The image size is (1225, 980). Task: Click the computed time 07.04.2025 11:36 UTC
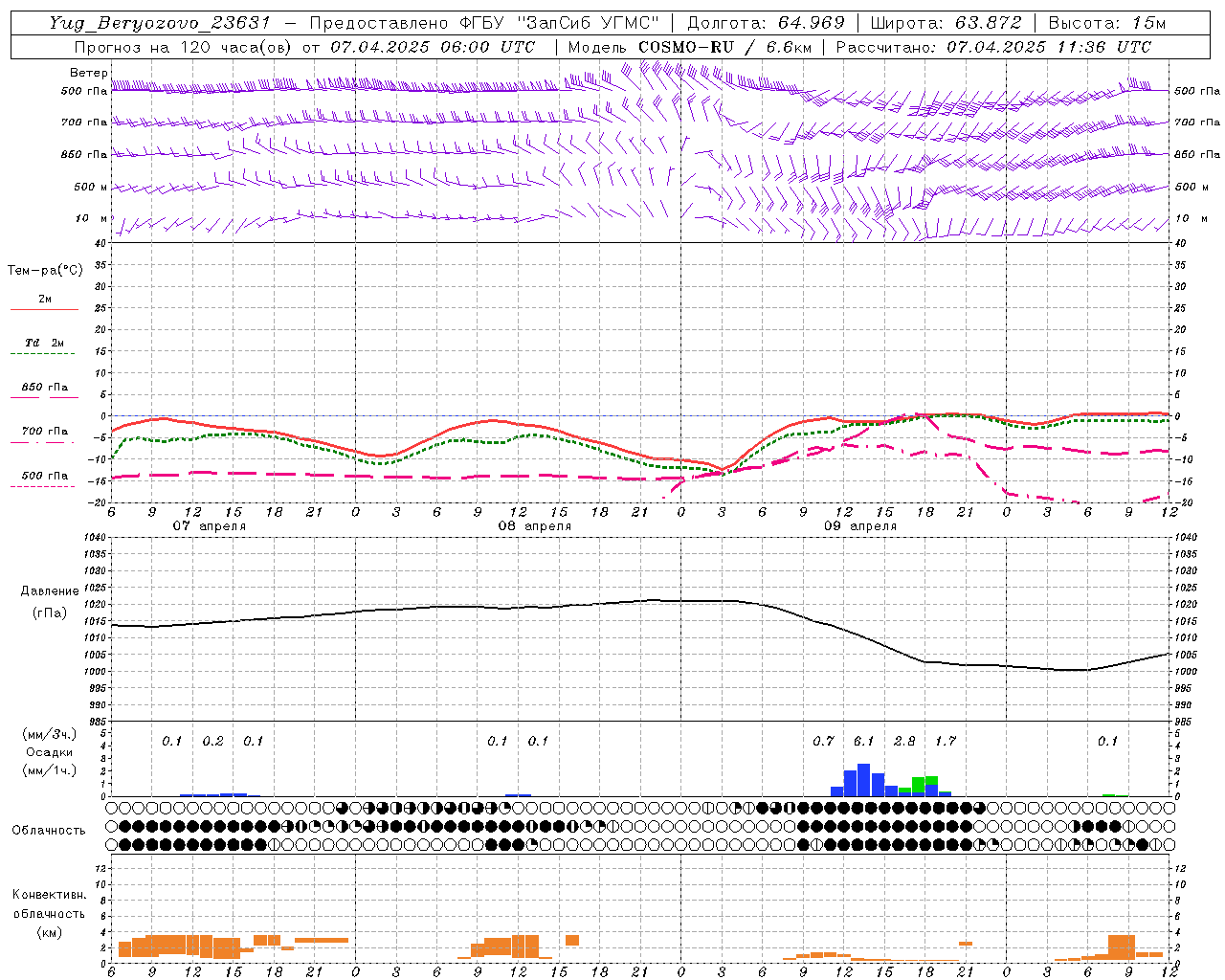[x=1049, y=47]
